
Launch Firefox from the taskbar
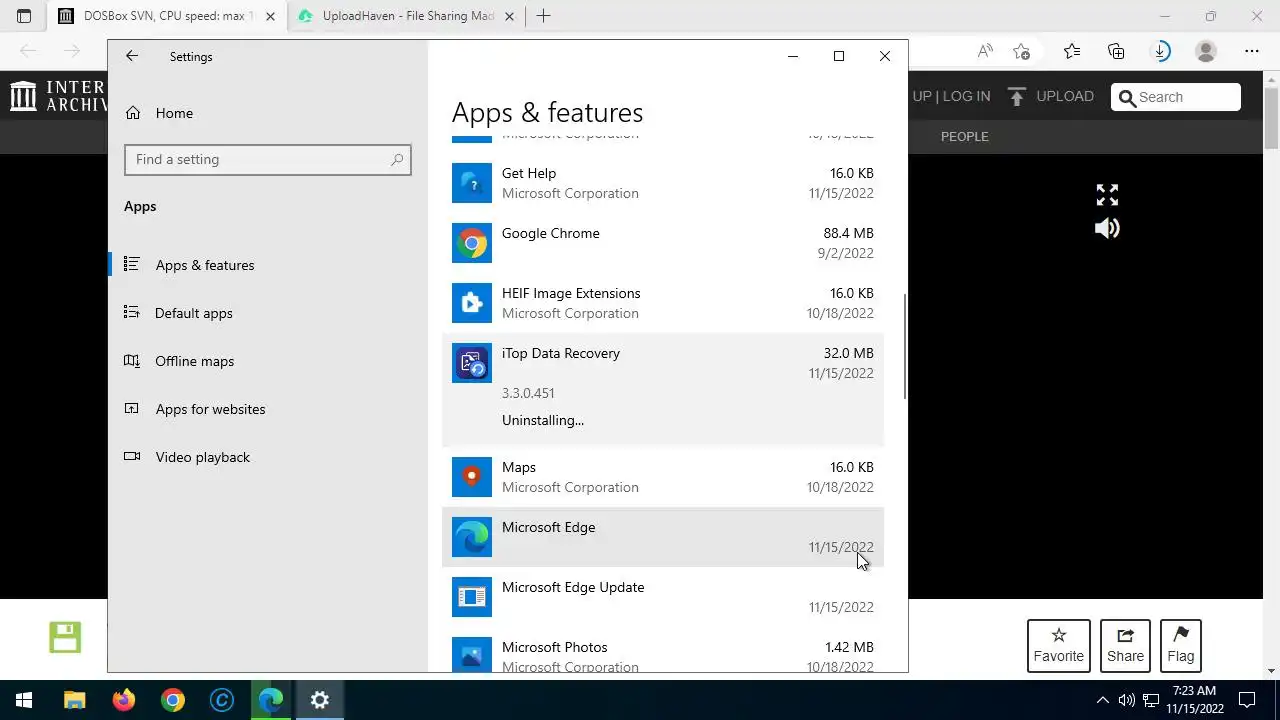point(124,700)
